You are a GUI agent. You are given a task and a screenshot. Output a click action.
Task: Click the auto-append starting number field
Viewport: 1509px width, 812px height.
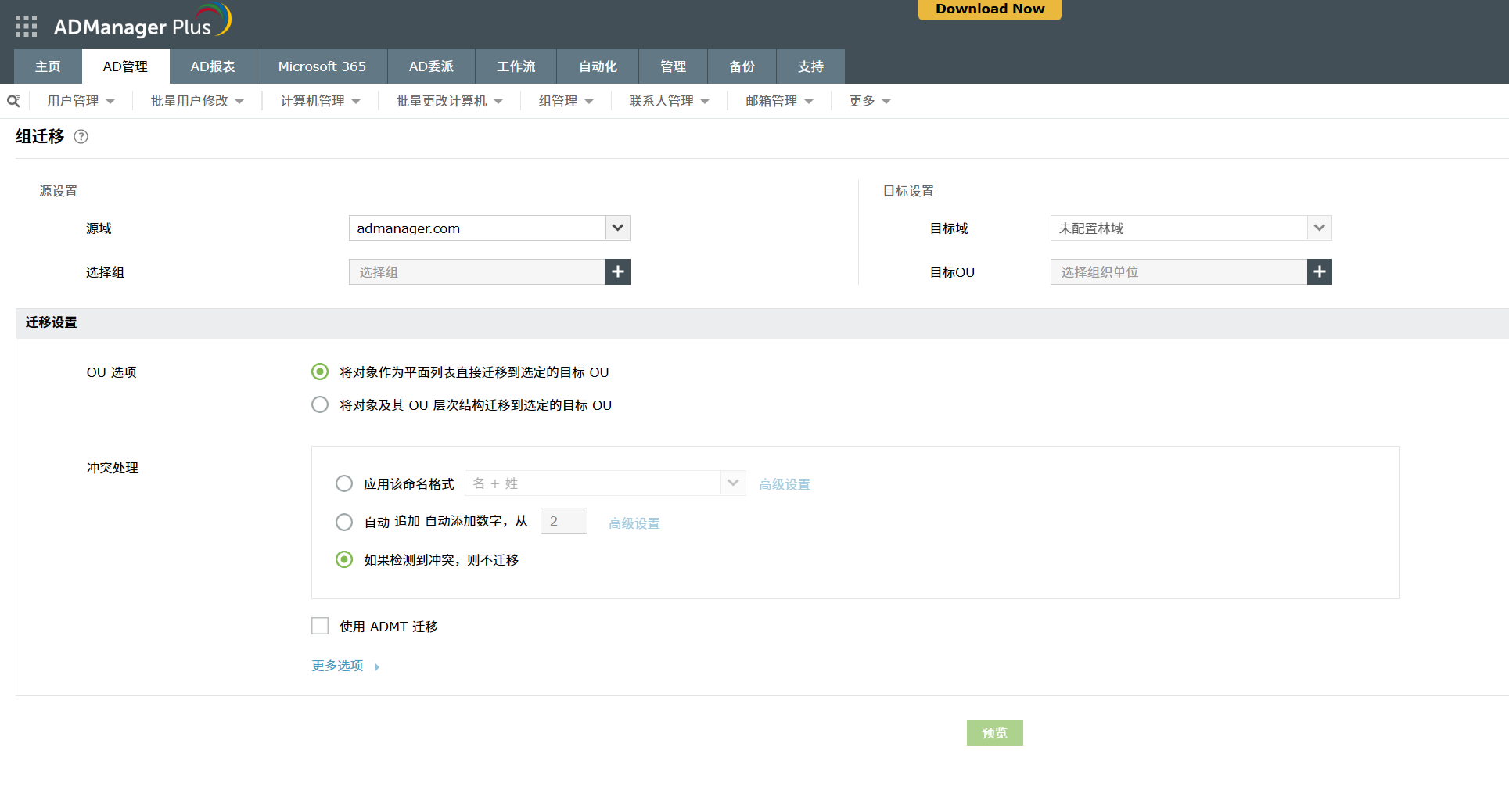coord(563,522)
